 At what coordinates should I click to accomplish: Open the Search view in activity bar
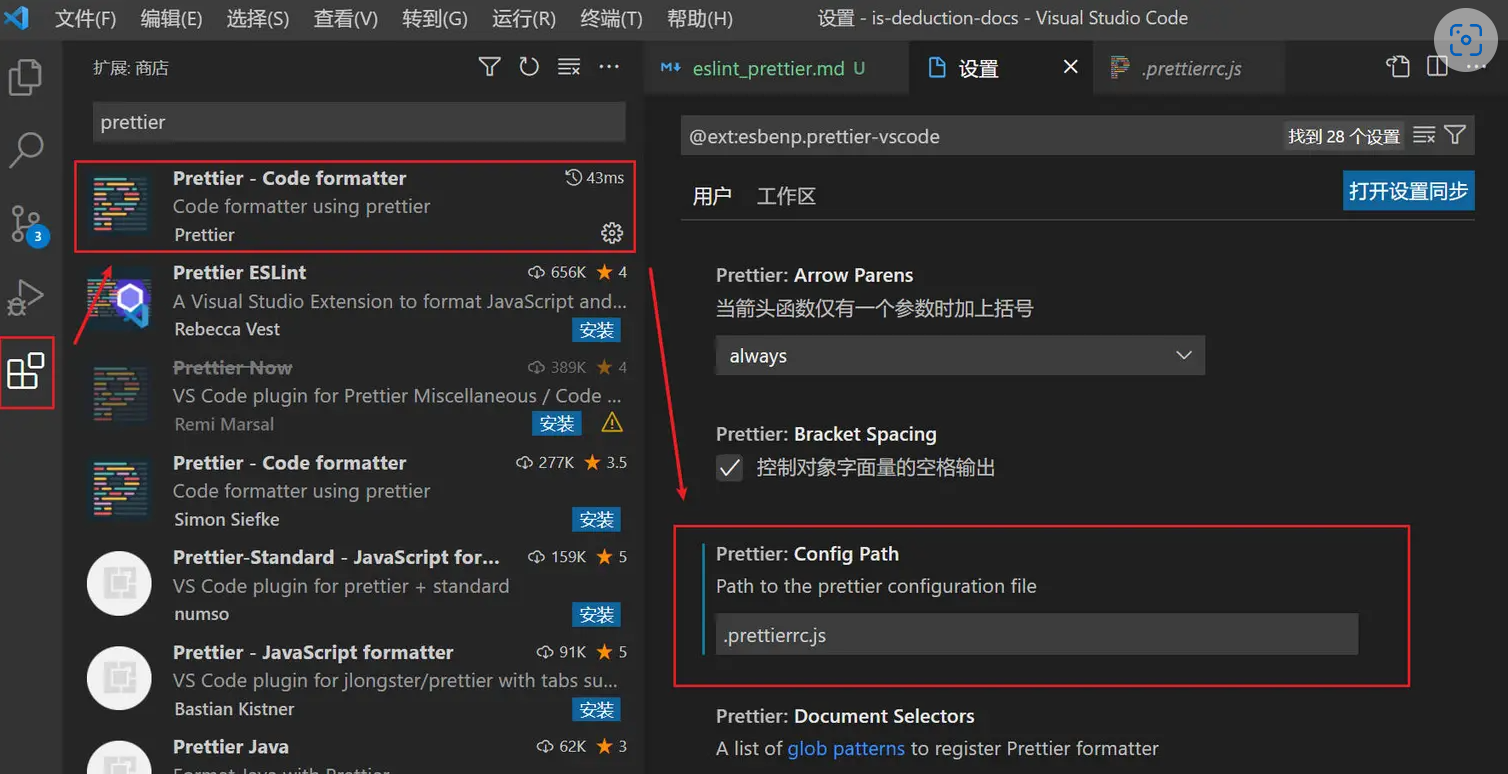pyautogui.click(x=26, y=150)
